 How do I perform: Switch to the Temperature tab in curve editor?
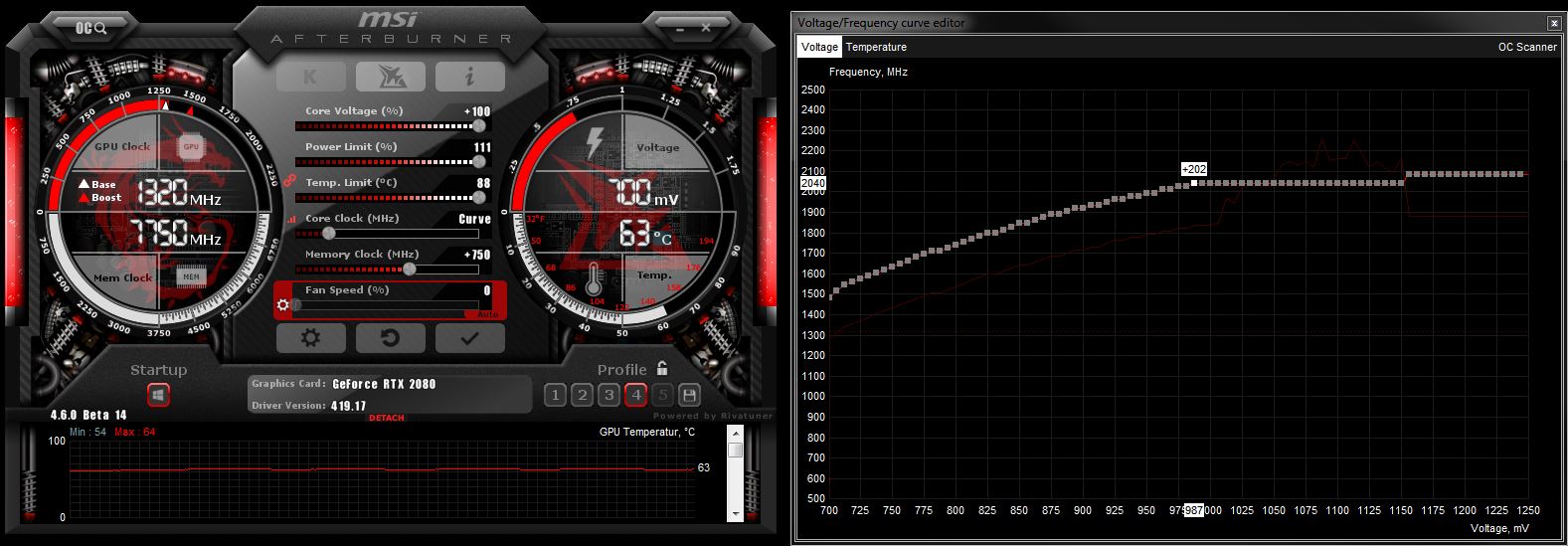click(x=876, y=47)
